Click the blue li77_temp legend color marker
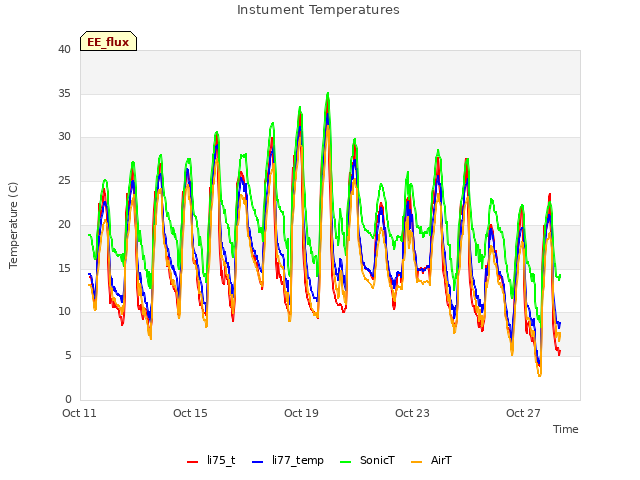This screenshot has width=640, height=480. click(x=258, y=462)
